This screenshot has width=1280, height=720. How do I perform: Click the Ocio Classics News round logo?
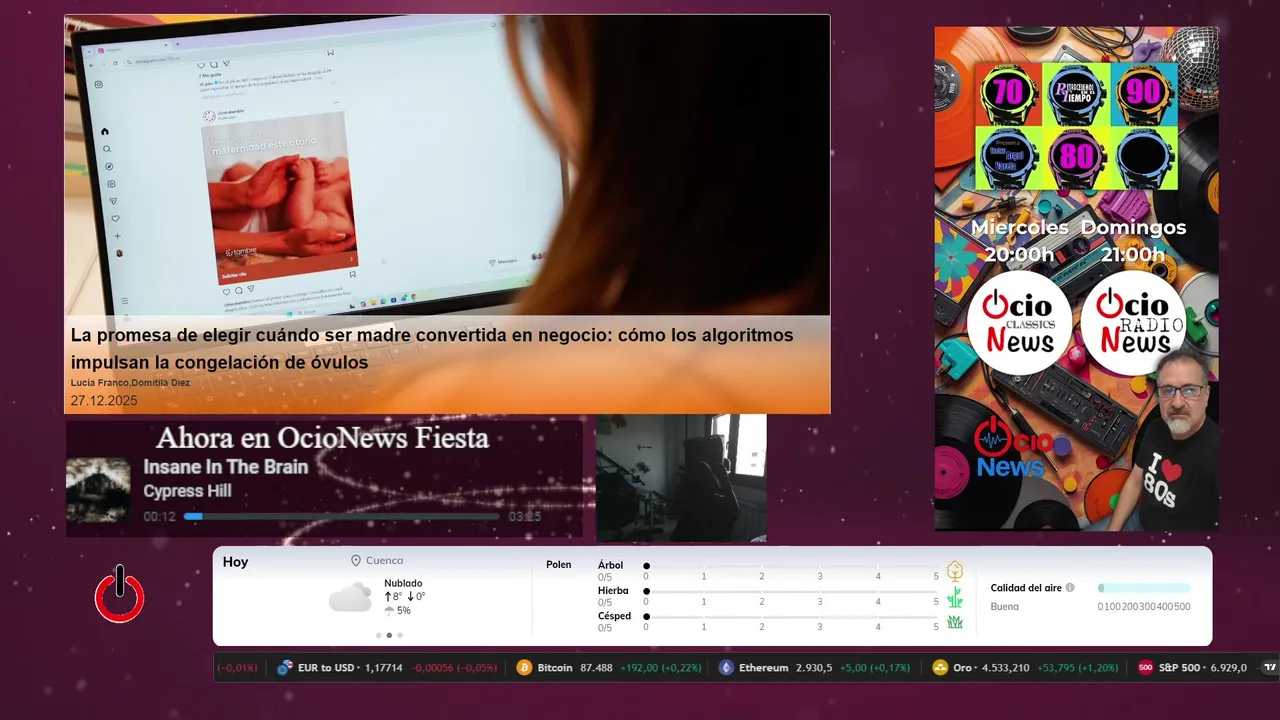(x=1019, y=323)
